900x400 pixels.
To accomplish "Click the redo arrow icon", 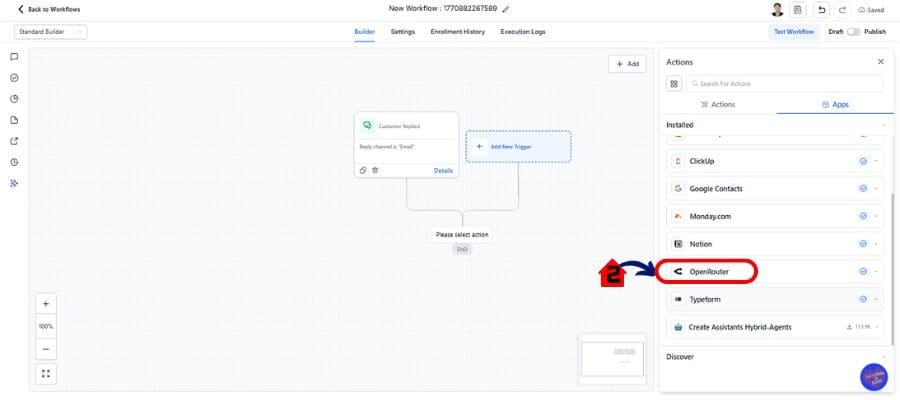I will tap(843, 10).
